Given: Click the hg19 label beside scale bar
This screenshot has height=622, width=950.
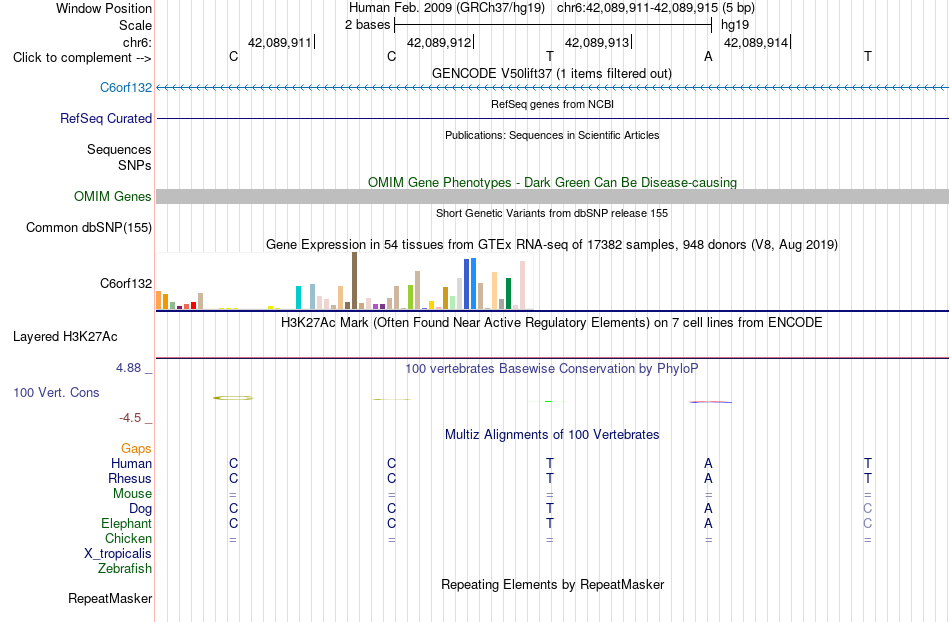Looking at the screenshot, I should (x=735, y=25).
